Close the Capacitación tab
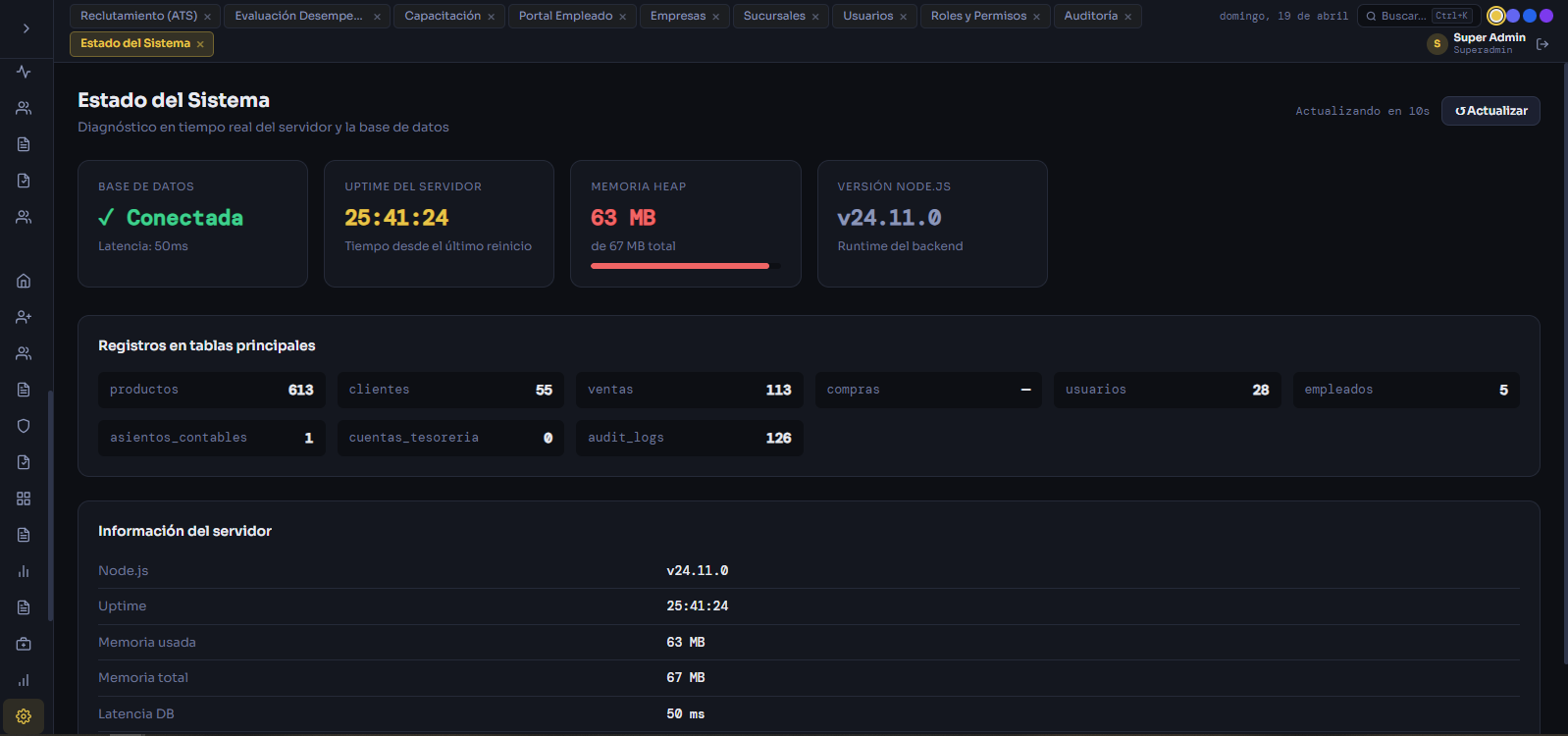 [x=492, y=17]
